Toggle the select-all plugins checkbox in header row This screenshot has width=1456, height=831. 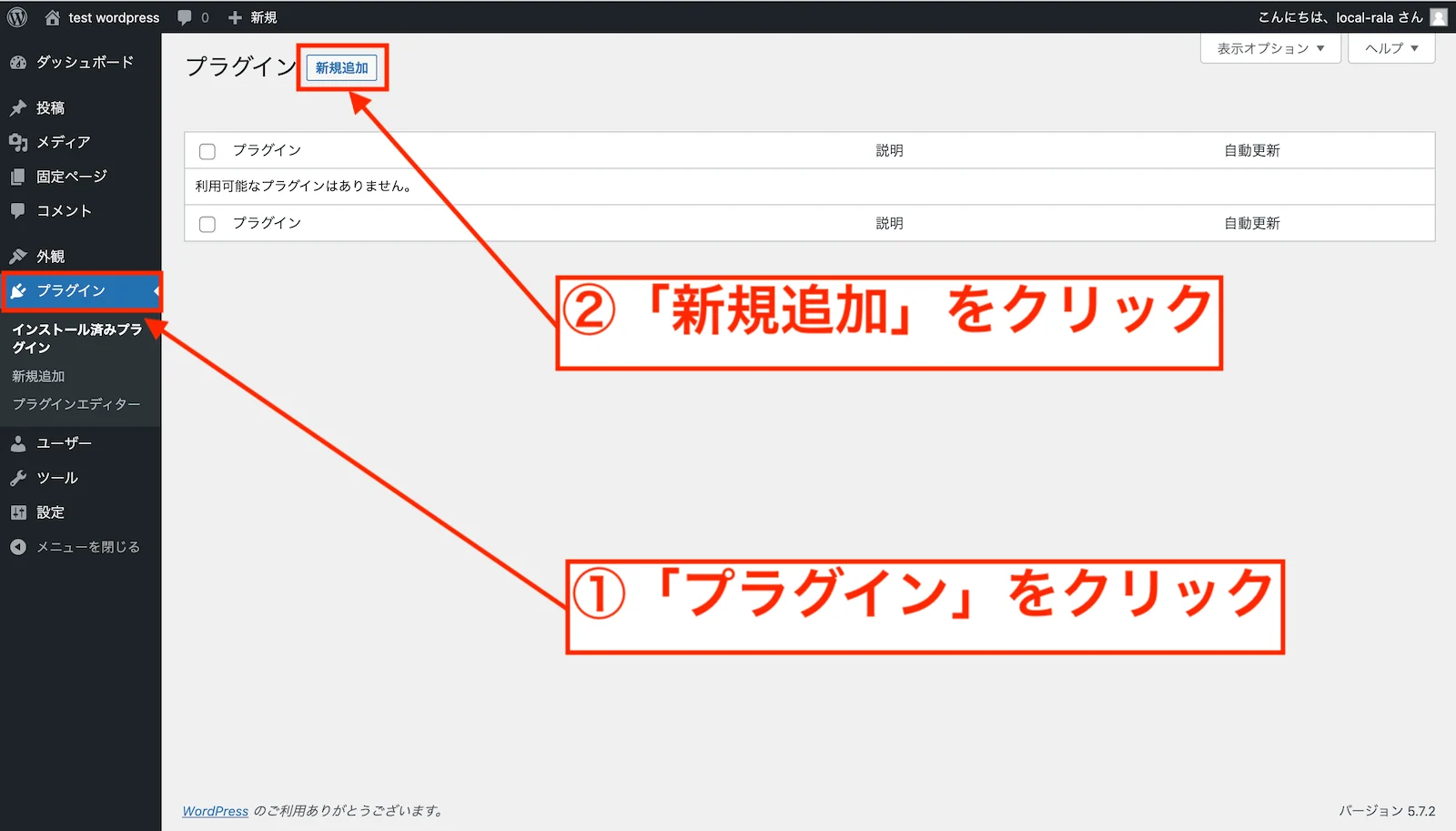(207, 150)
